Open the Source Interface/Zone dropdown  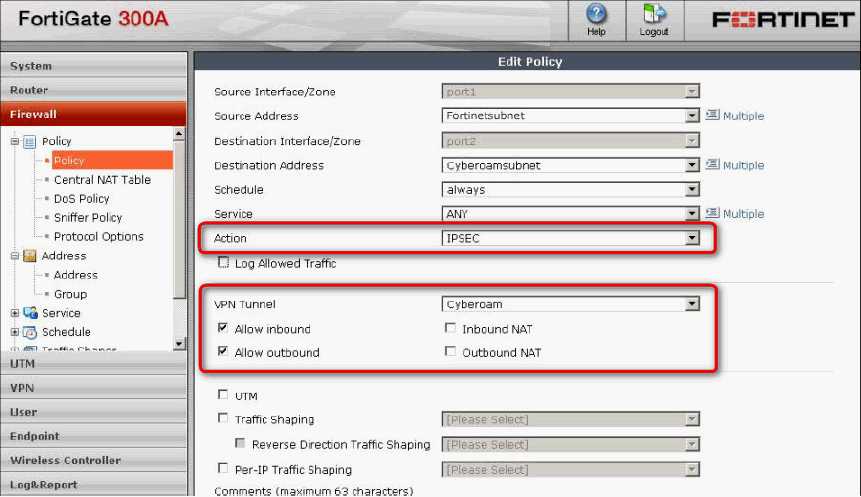coord(571,92)
